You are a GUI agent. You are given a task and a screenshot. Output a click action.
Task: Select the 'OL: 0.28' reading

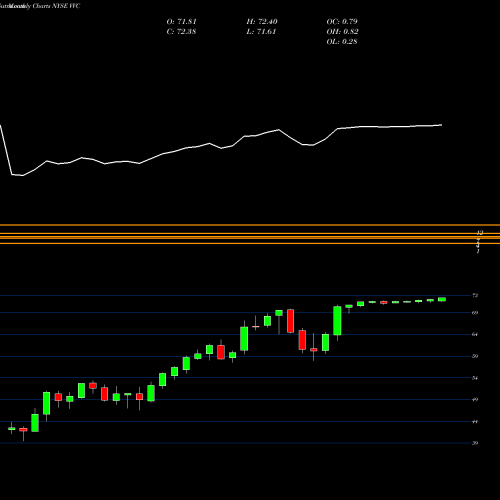342,42
